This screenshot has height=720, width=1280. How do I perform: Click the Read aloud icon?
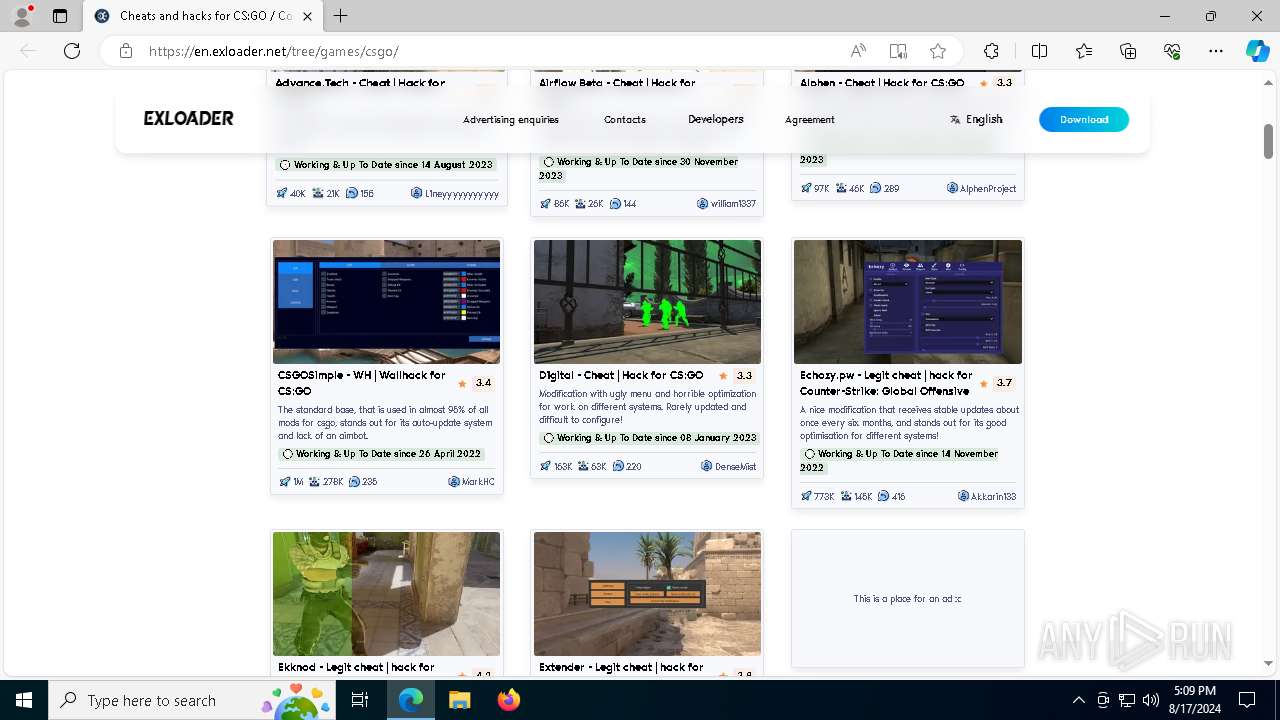[x=858, y=51]
